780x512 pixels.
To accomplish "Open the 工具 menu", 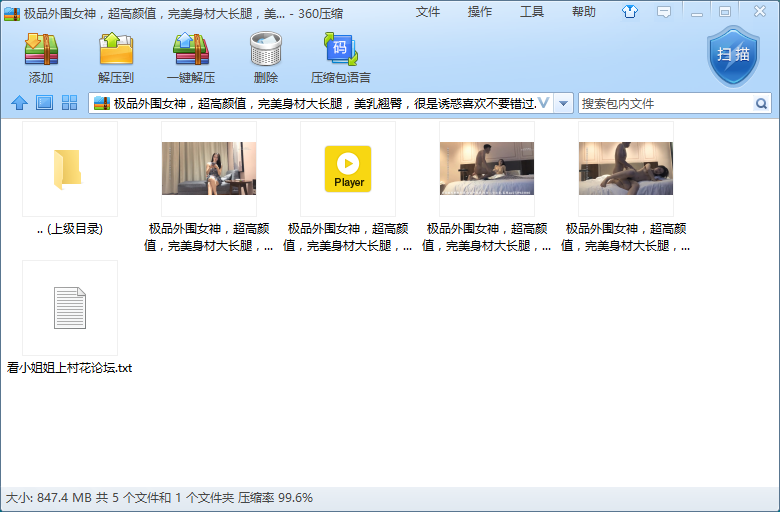I will click(532, 12).
